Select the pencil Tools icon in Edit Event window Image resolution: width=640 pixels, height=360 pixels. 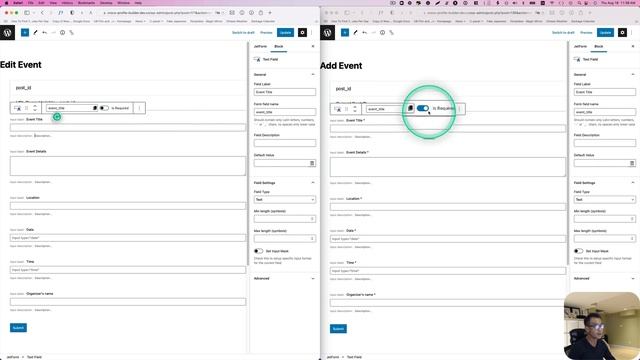(36, 33)
